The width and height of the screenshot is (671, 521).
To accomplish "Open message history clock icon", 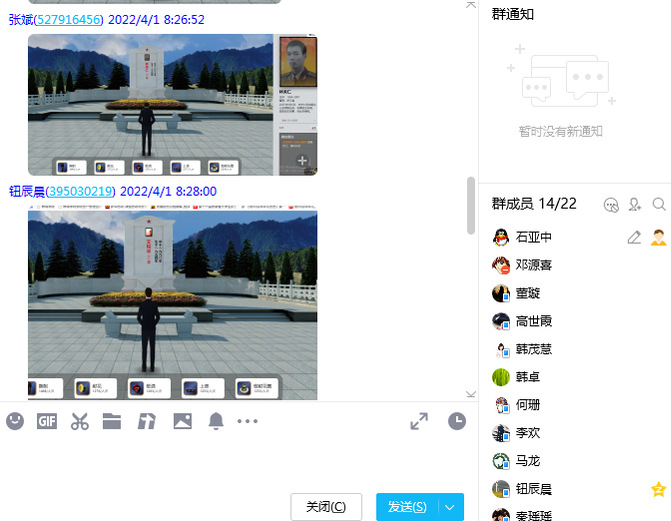I will [457, 421].
